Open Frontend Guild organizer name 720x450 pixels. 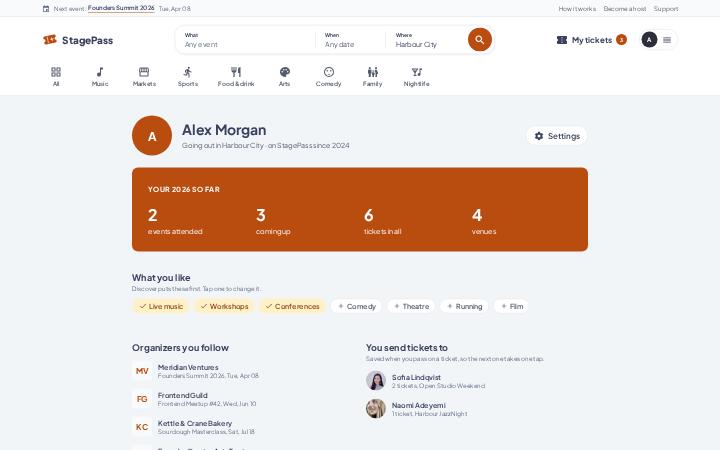[x=182, y=395]
